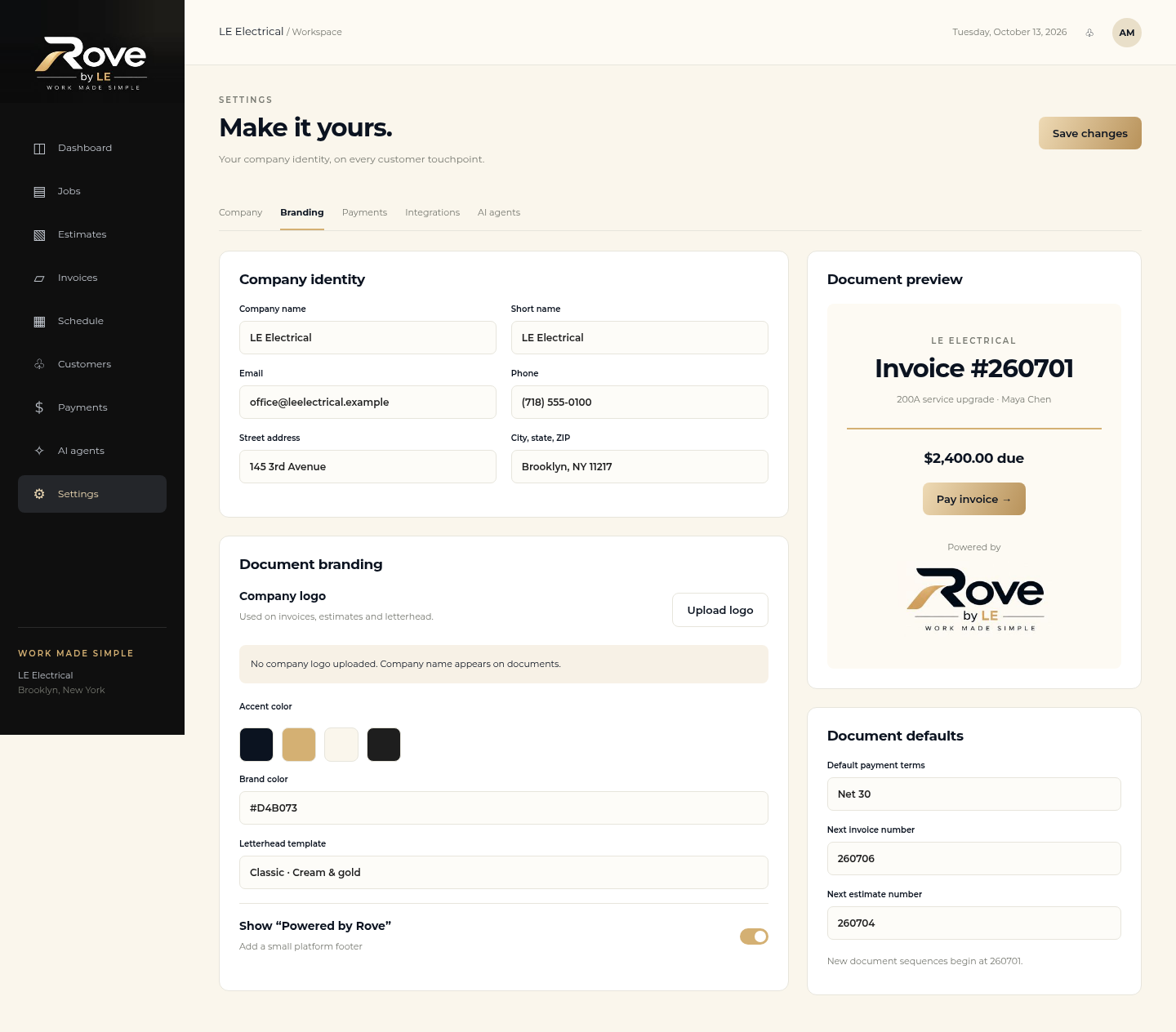The image size is (1176, 1032).
Task: Open the Letterhead template dropdown
Action: pos(504,872)
